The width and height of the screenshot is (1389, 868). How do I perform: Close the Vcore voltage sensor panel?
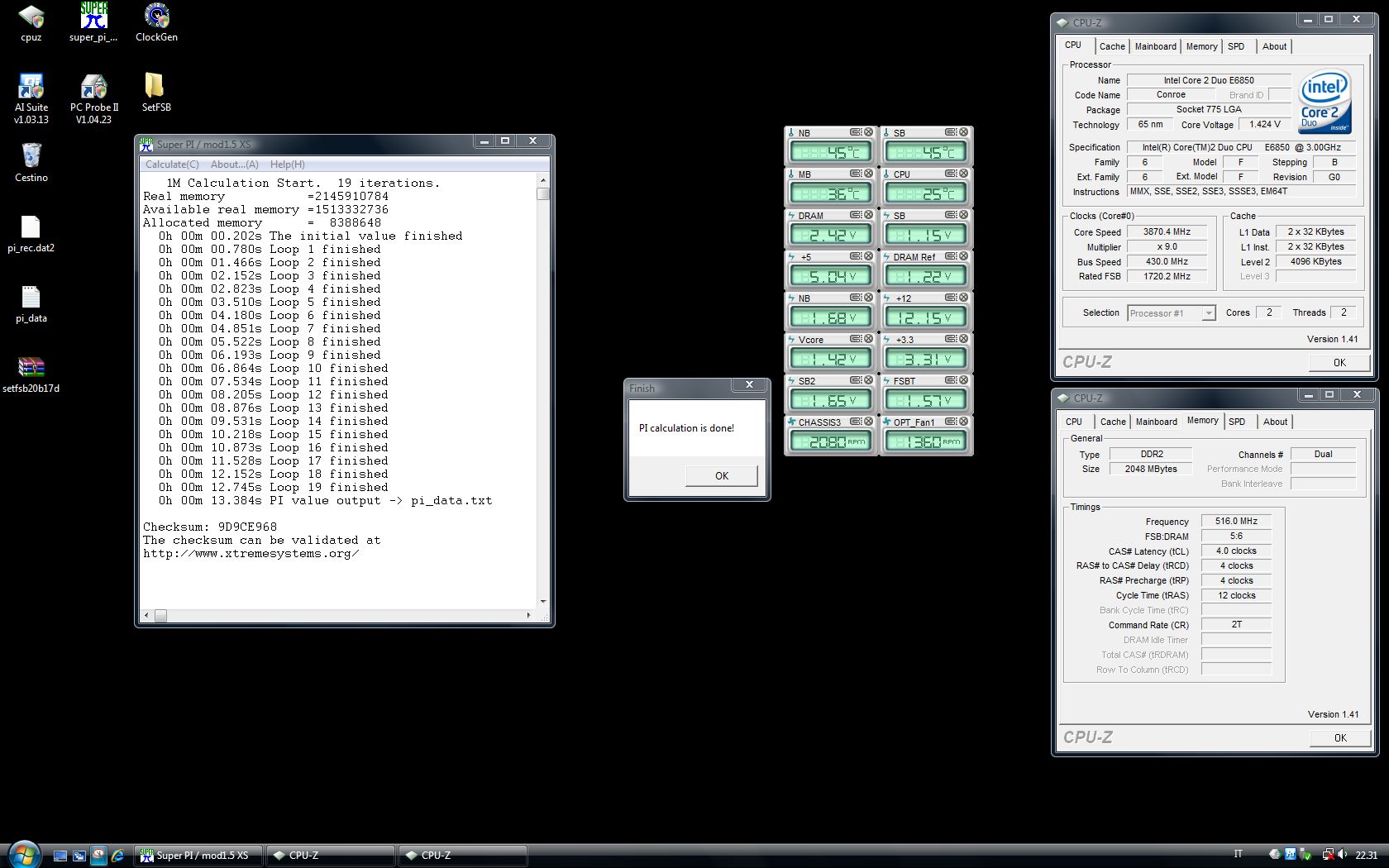[868, 339]
